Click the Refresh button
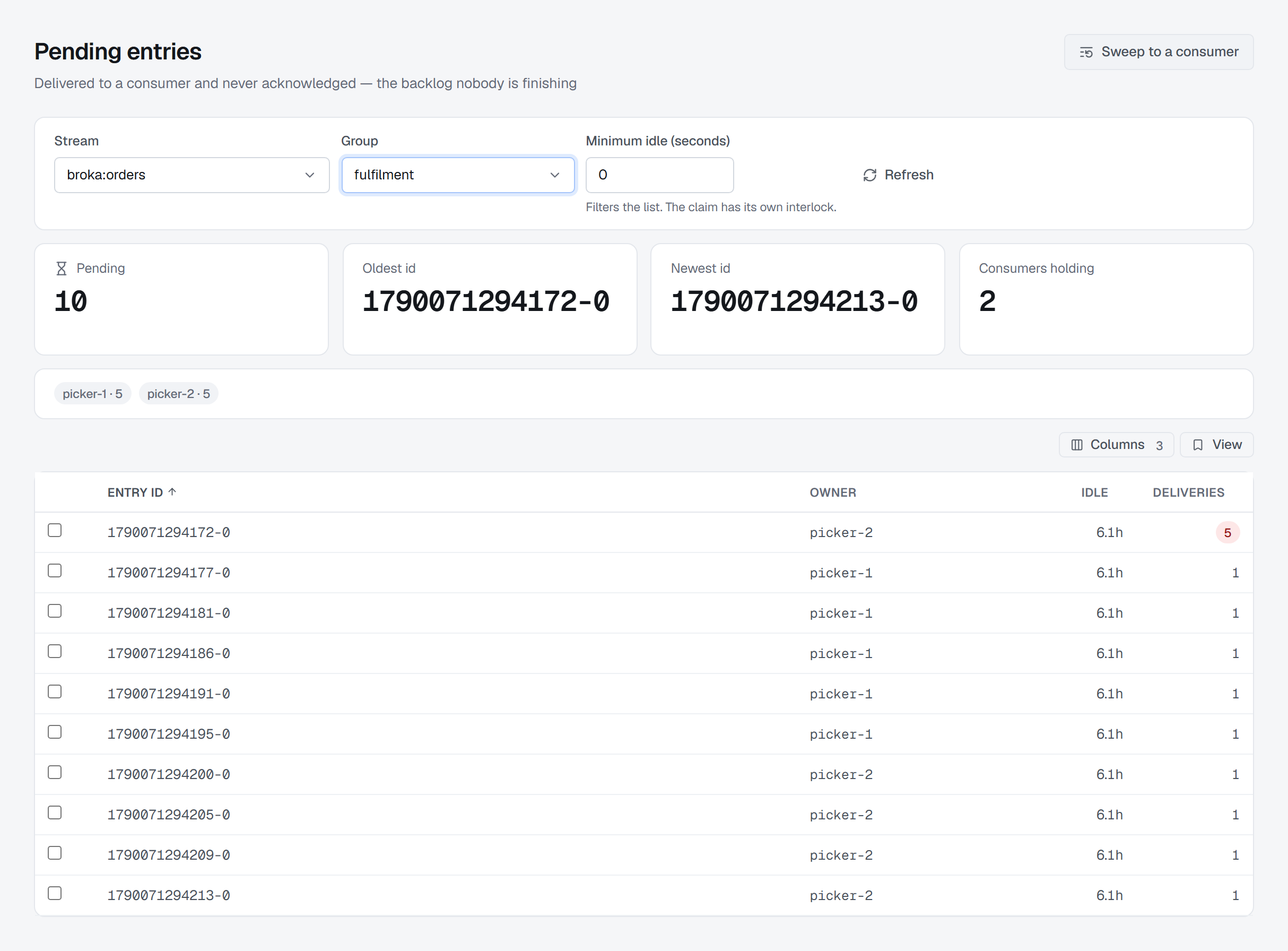 coord(898,175)
